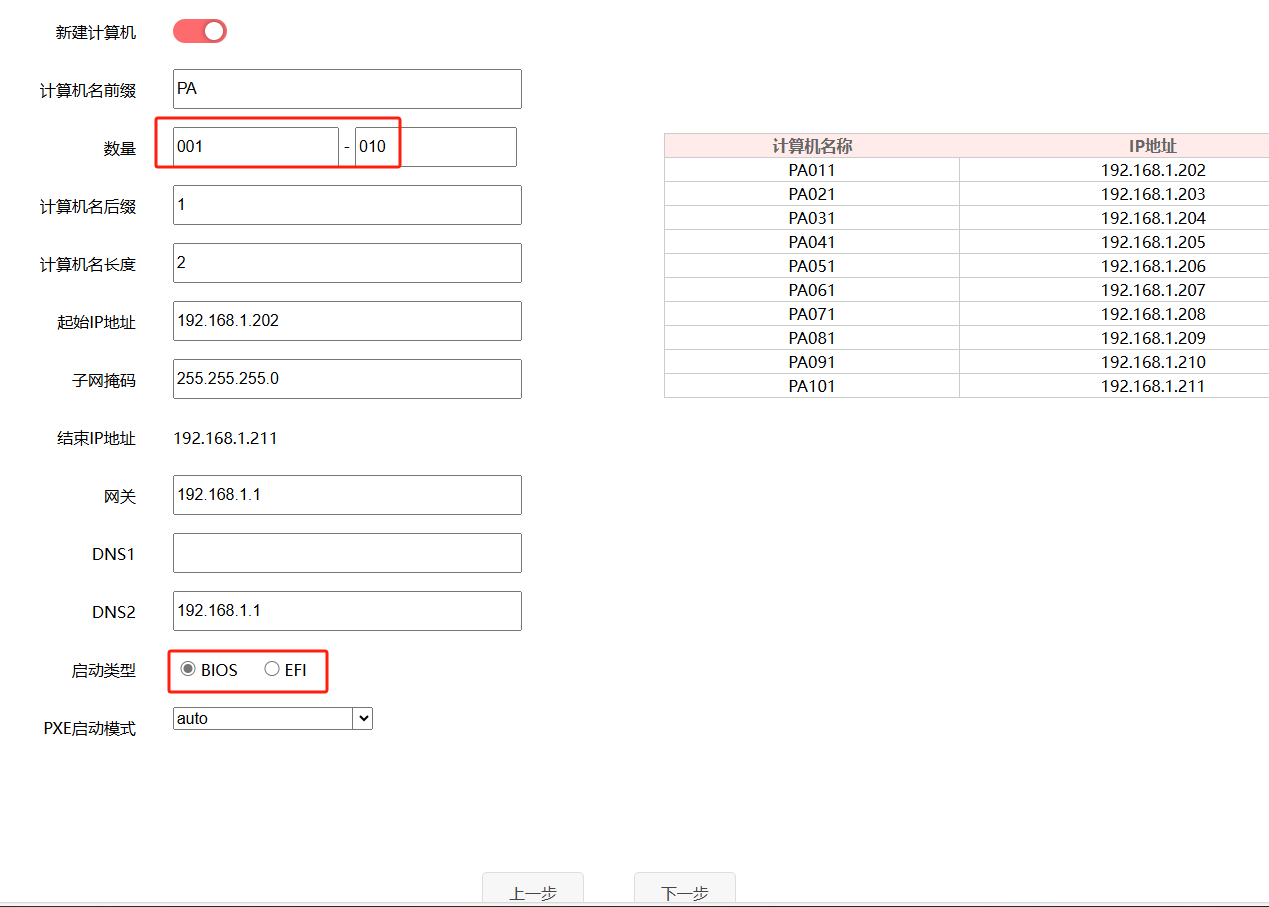Image resolution: width=1269 pixels, height=907 pixels.
Task: Click the quantity start field showing 001
Action: pyautogui.click(x=255, y=147)
